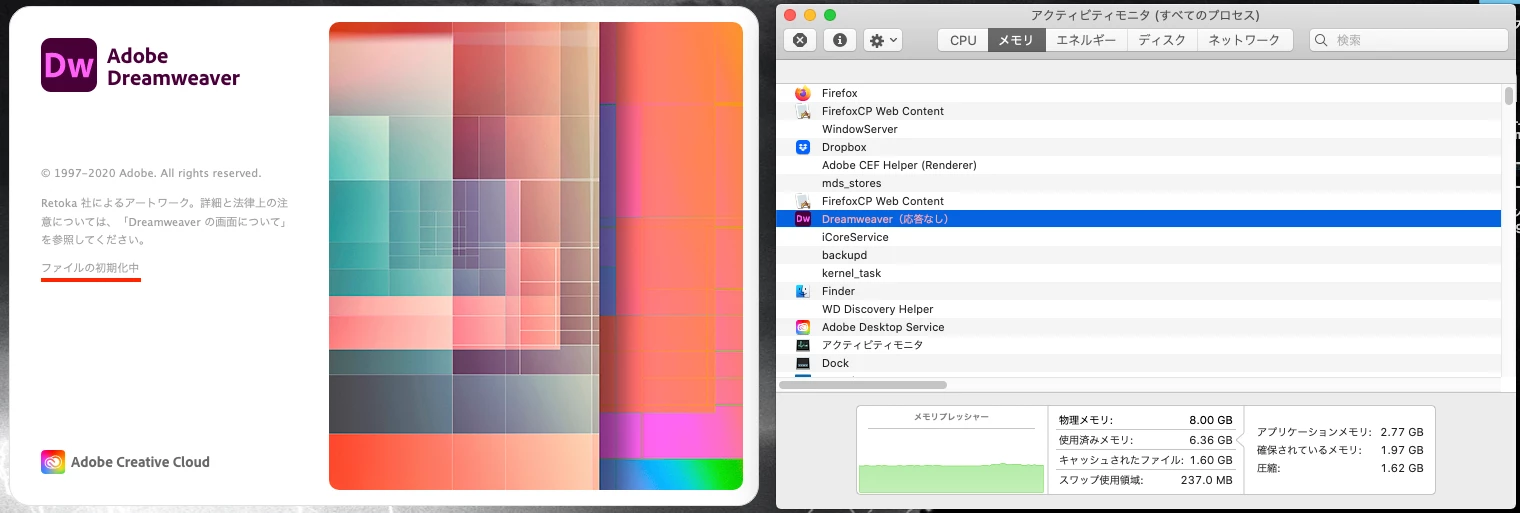
Task: Select the mds_stores process row
Action: (1139, 183)
